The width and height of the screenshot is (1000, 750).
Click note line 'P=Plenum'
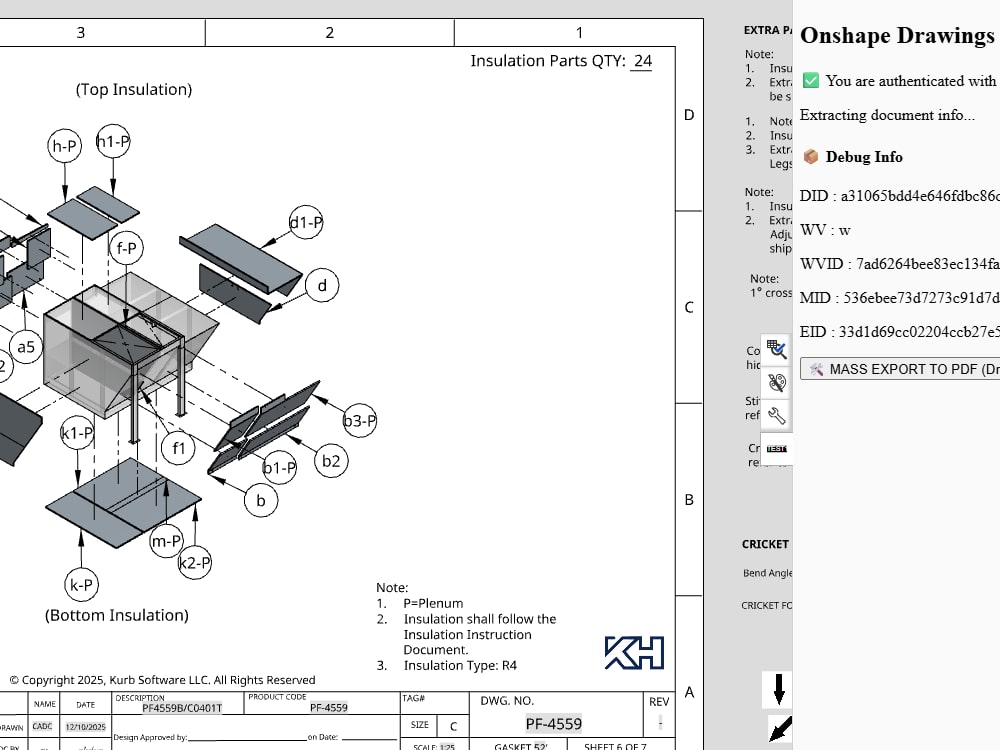[433, 603]
